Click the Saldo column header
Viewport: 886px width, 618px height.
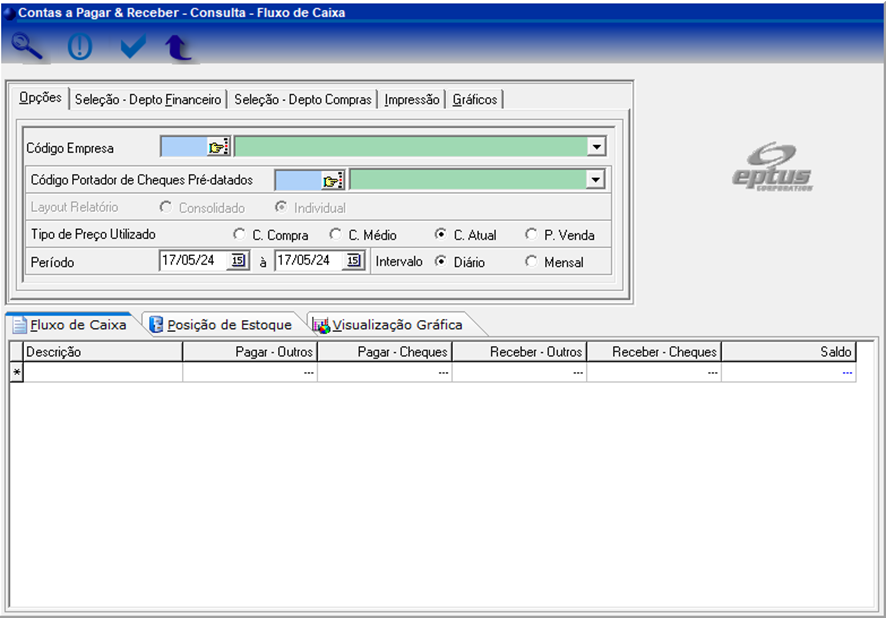pos(788,352)
